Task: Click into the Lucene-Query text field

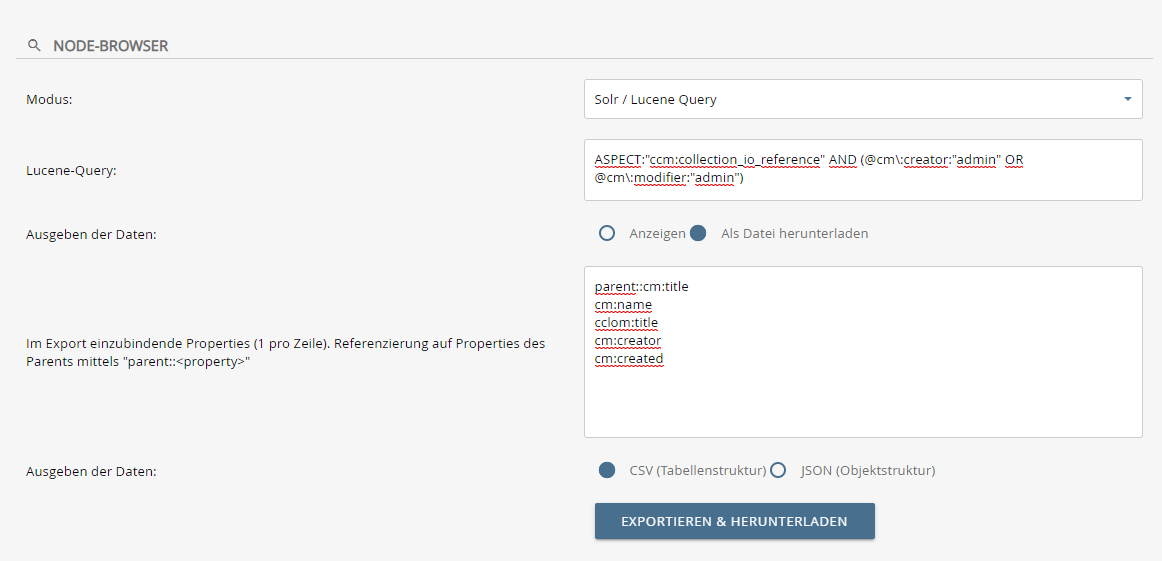Action: click(x=862, y=170)
